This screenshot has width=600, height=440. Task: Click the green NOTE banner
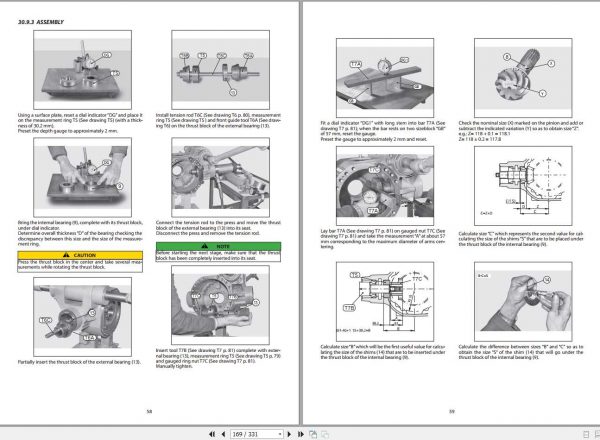point(218,246)
